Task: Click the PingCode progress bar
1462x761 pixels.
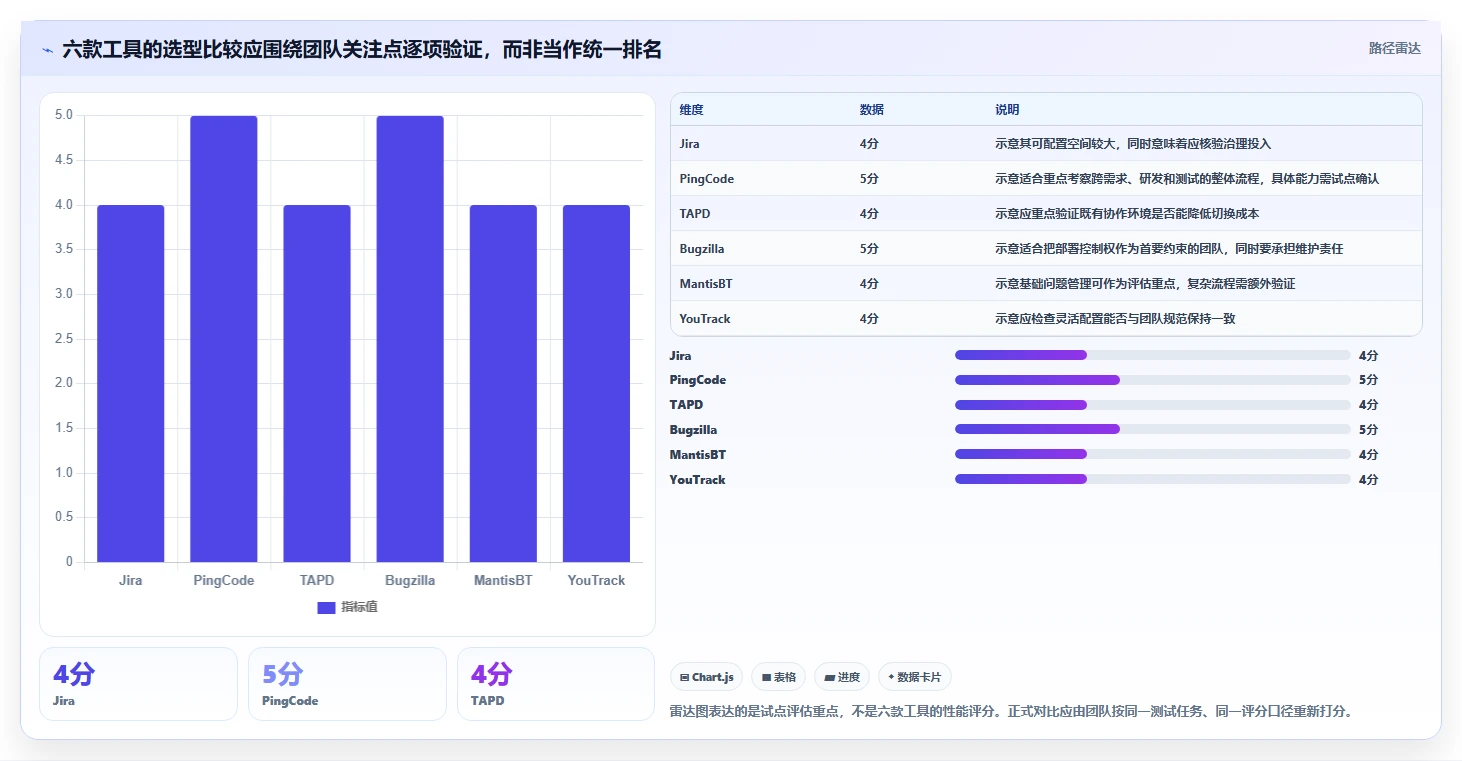Action: tap(1153, 380)
